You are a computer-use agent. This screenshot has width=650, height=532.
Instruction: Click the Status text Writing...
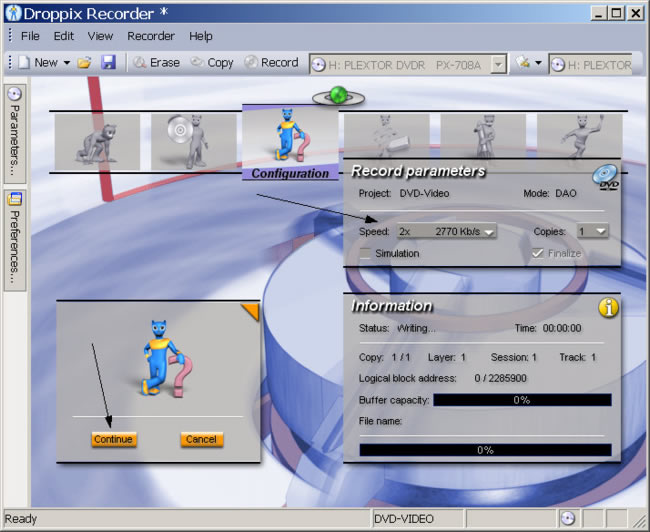click(416, 328)
